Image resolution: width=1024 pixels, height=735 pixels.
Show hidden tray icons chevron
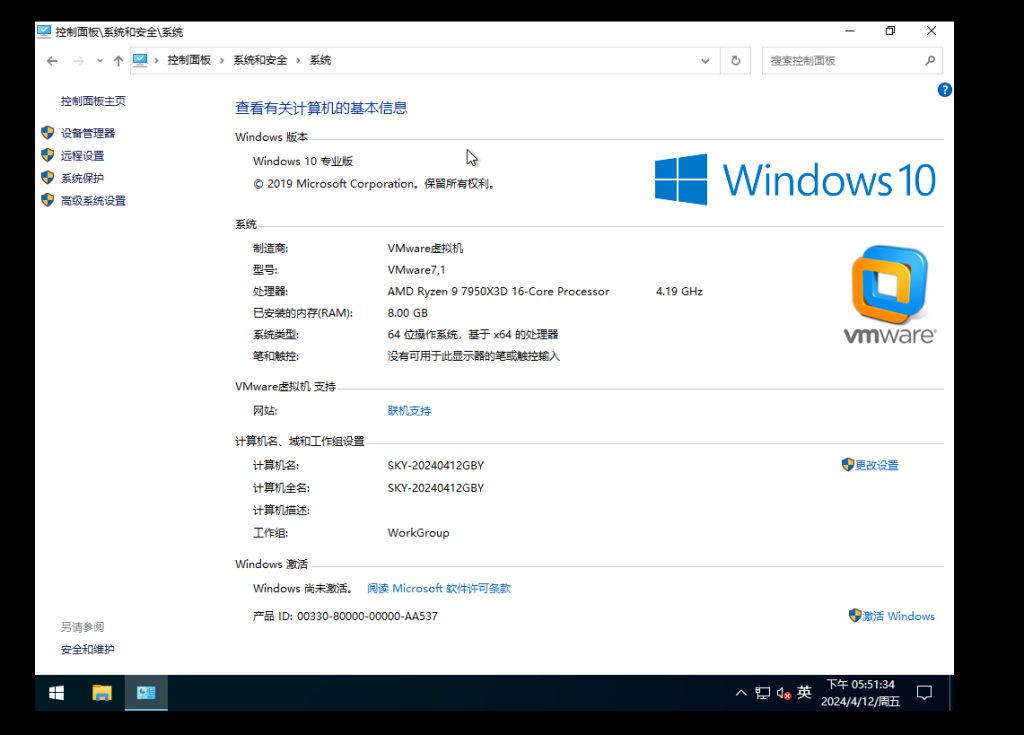740,693
